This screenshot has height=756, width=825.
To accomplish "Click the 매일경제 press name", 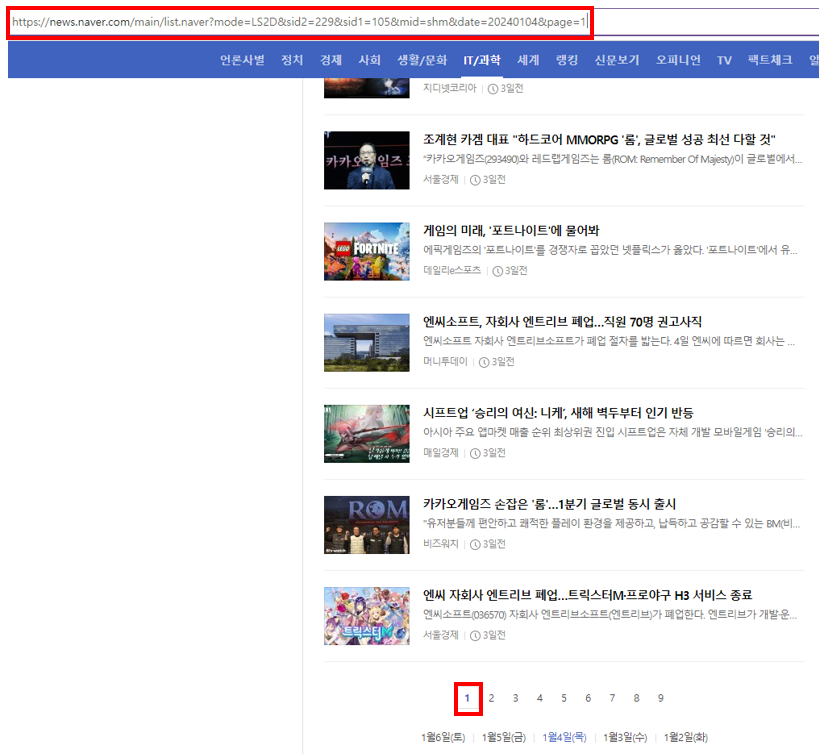I will point(441,452).
